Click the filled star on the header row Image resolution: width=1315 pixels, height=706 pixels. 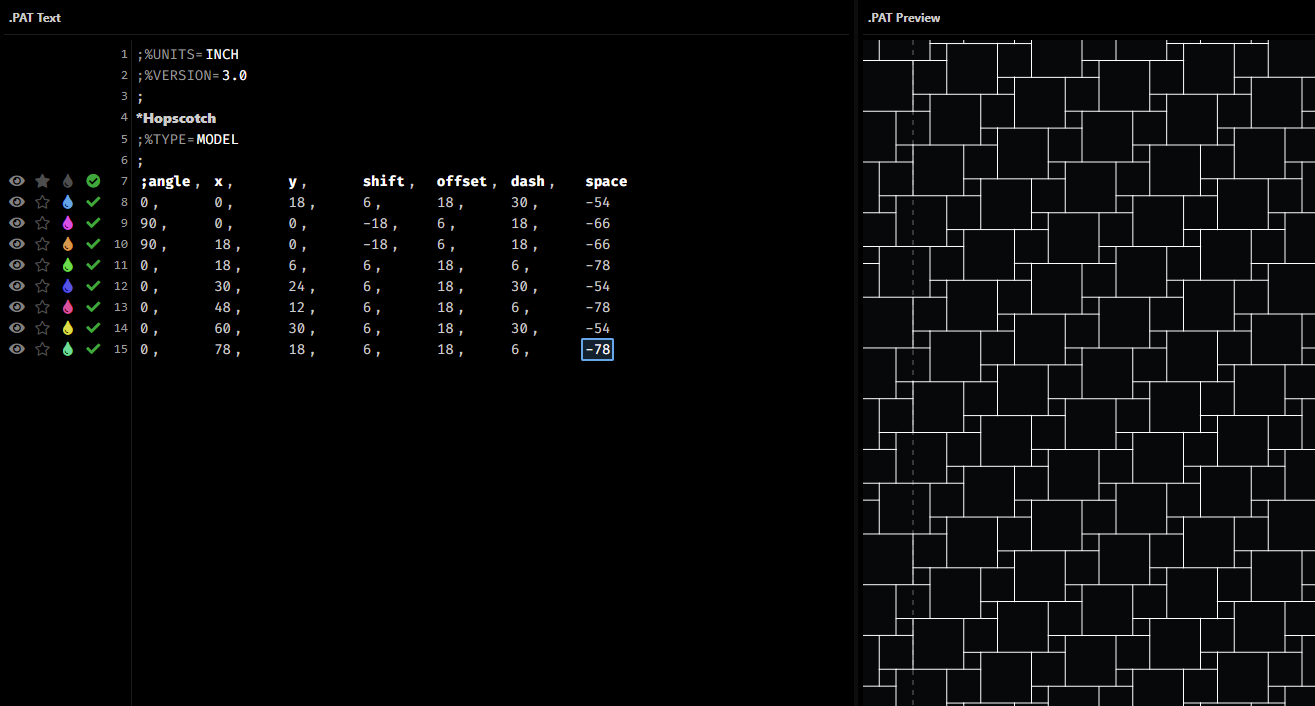pos(42,181)
